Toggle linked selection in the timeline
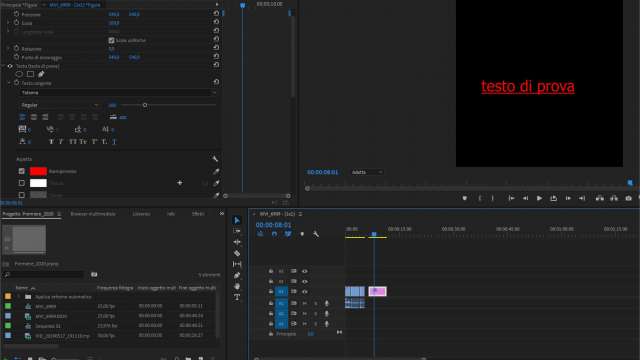 288,234
